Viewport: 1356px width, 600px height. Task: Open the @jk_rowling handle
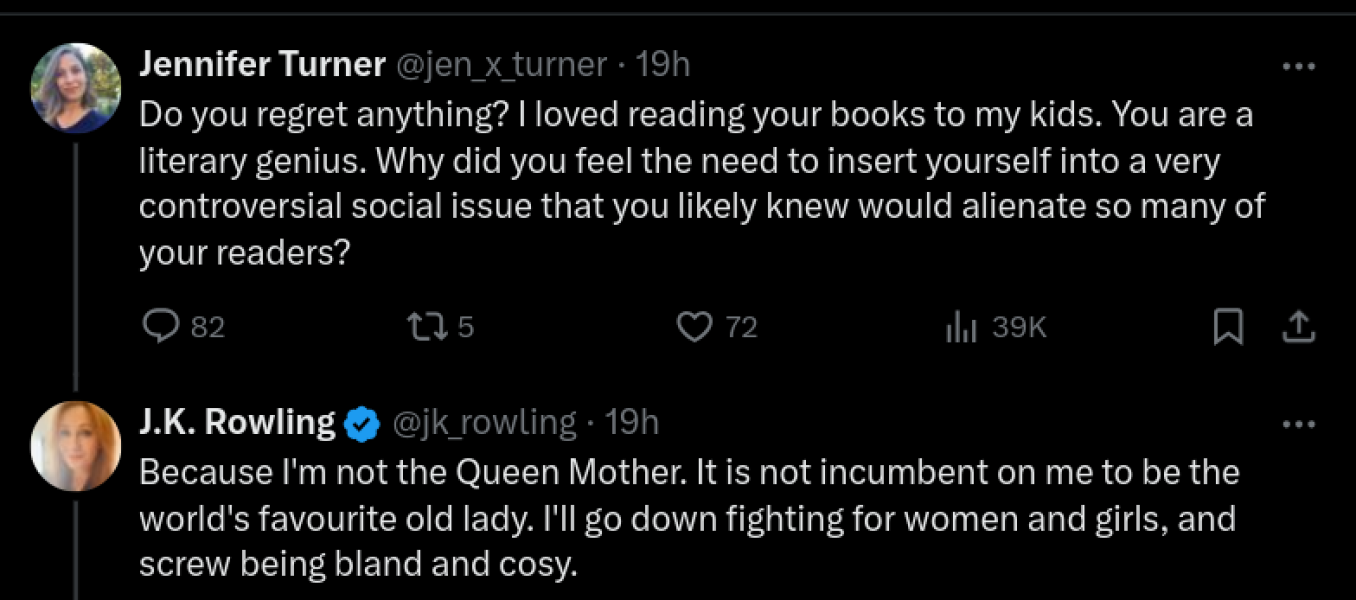pyautogui.click(x=485, y=423)
